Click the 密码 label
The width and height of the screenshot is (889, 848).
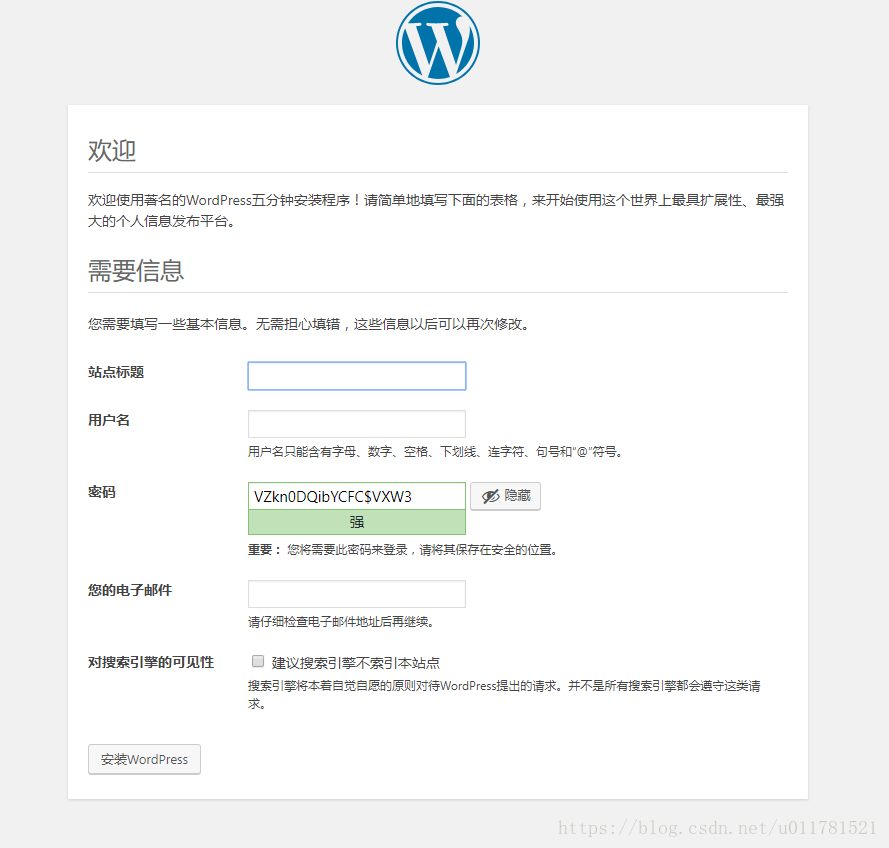pos(101,492)
